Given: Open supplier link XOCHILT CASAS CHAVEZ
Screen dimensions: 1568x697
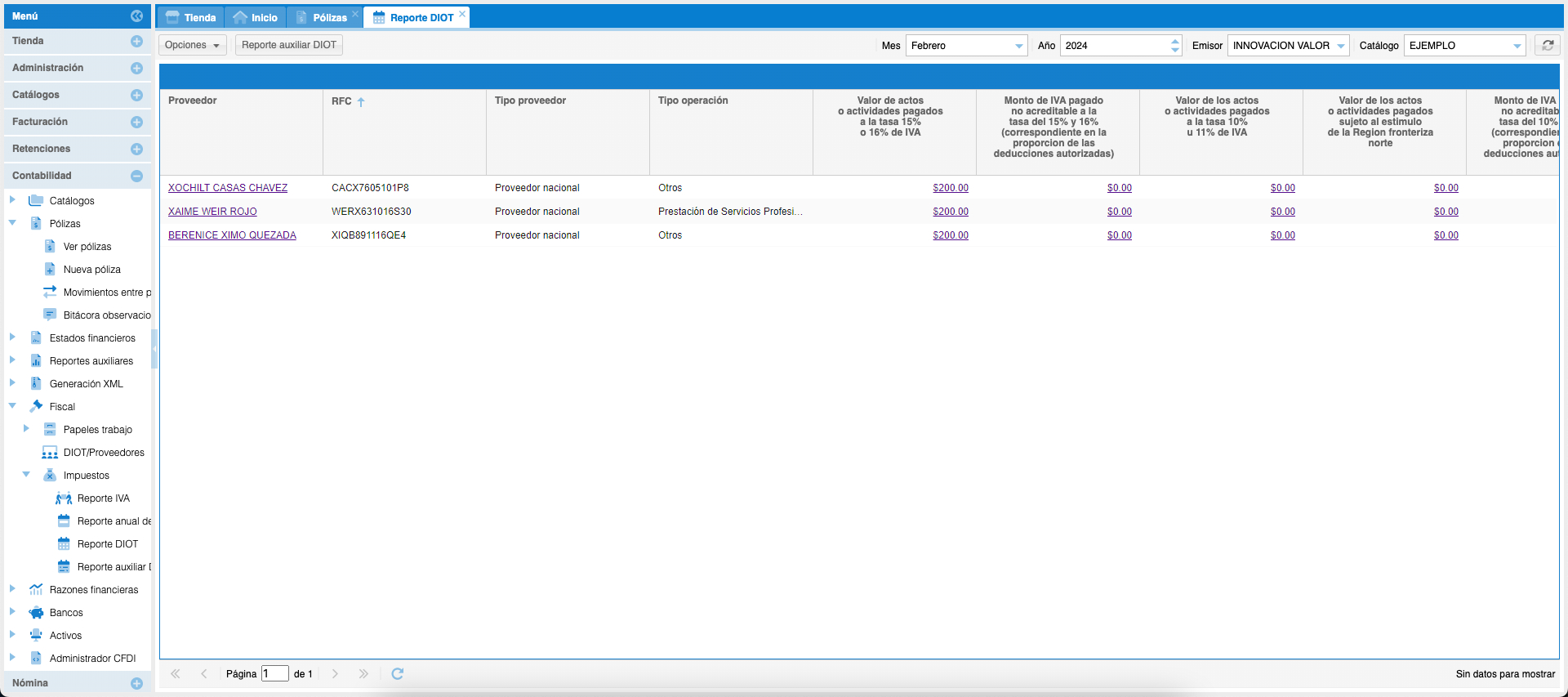Looking at the screenshot, I should tap(228, 188).
